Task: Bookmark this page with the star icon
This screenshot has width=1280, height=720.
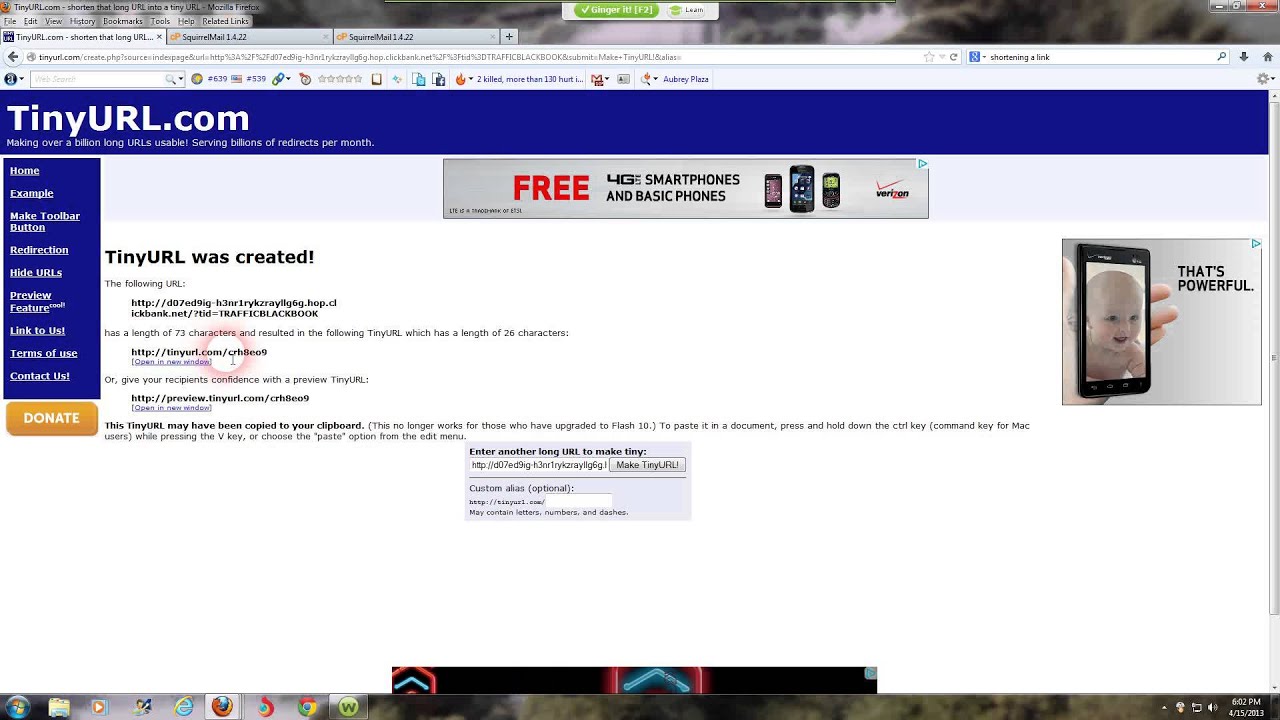Action: [x=928, y=57]
